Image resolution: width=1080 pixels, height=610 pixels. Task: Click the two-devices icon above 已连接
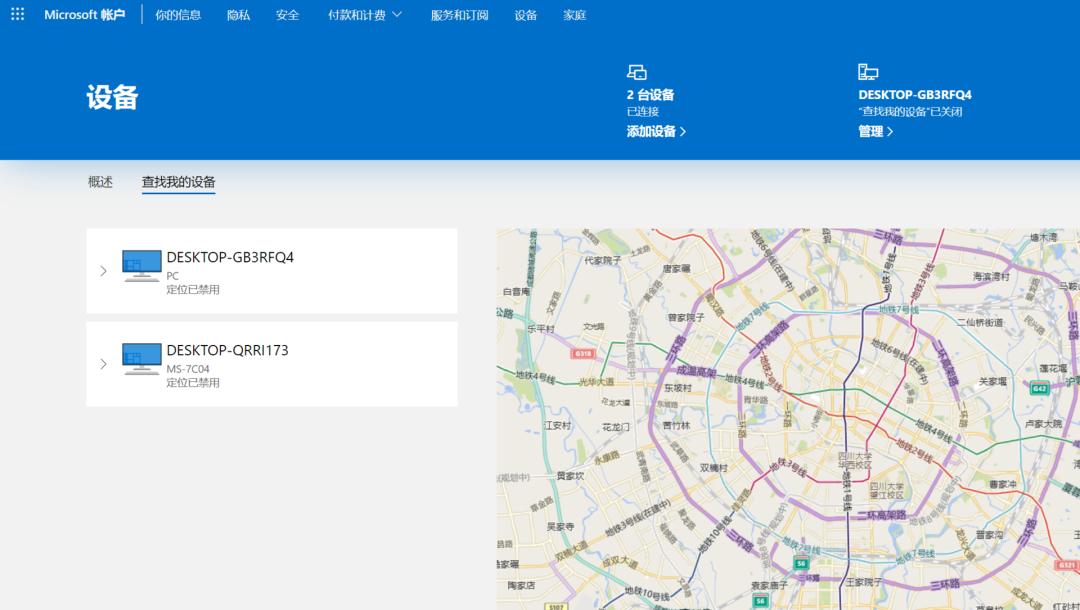pos(637,70)
